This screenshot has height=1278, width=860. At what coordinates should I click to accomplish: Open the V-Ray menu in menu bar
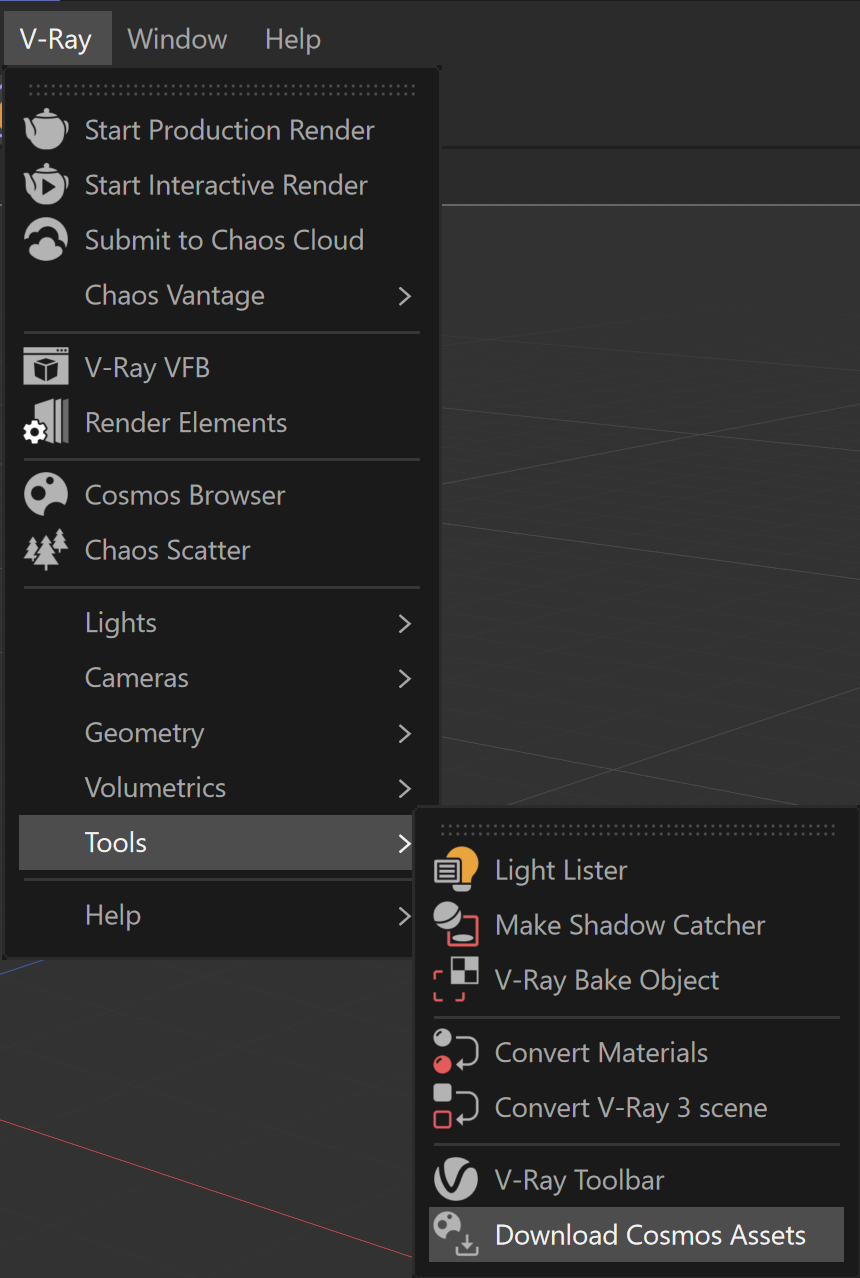[x=56, y=39]
